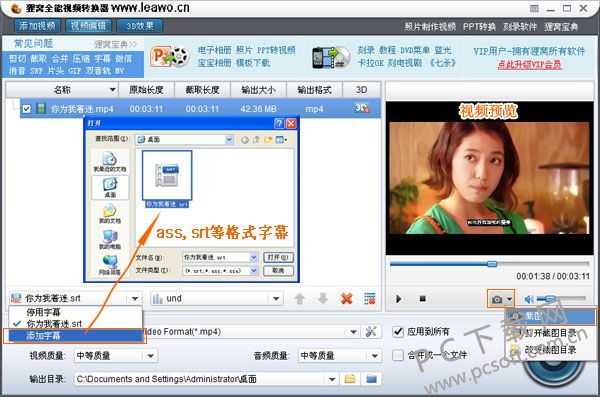The image size is (600, 397).
Task: Click the 模板下载 link
Action: pyautogui.click(x=253, y=63)
